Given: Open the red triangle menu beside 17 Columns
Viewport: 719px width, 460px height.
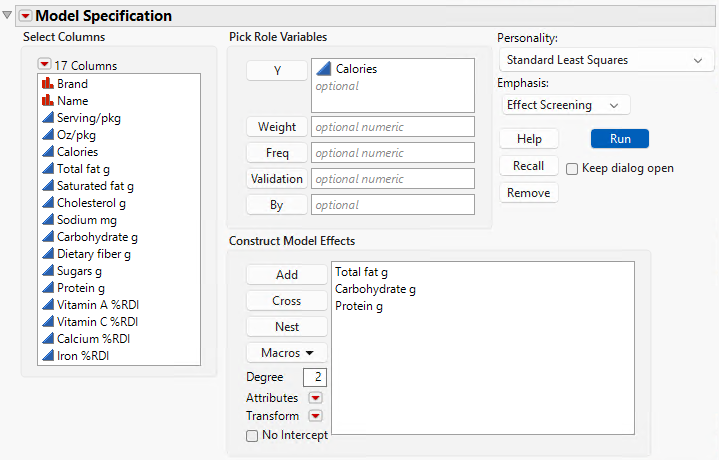Looking at the screenshot, I should click(44, 65).
